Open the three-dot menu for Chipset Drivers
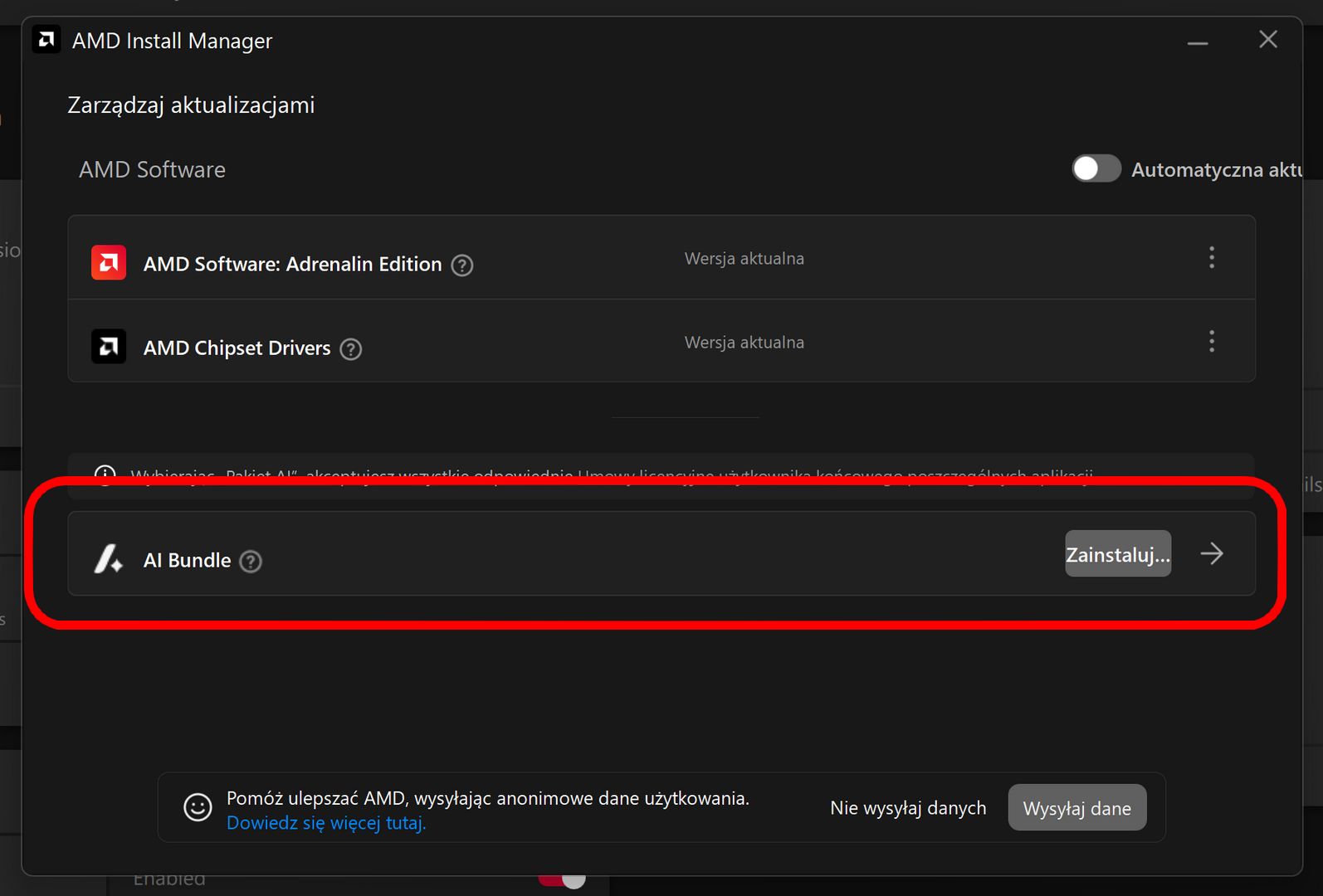Viewport: 1323px width, 896px height. point(1212,341)
